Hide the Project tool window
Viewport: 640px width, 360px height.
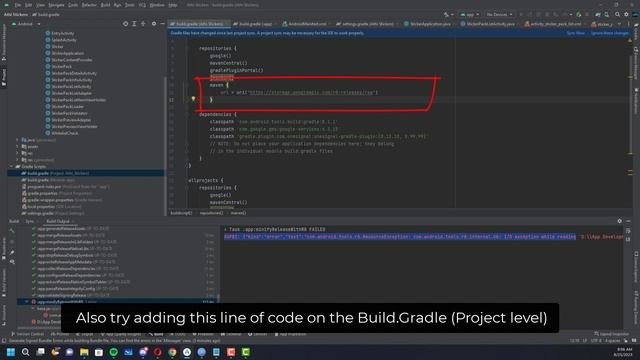tap(162, 24)
